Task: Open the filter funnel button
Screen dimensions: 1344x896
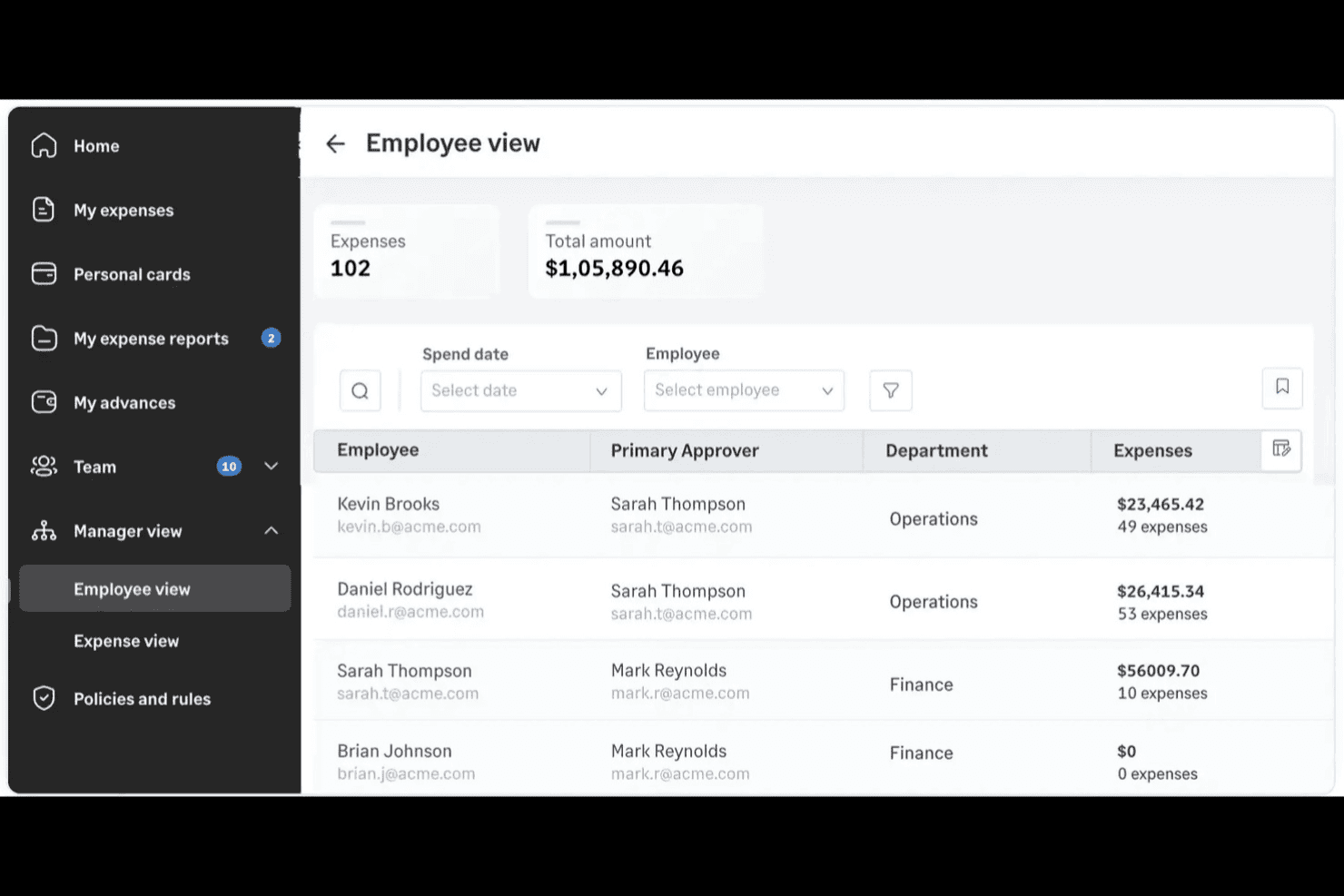Action: point(891,390)
